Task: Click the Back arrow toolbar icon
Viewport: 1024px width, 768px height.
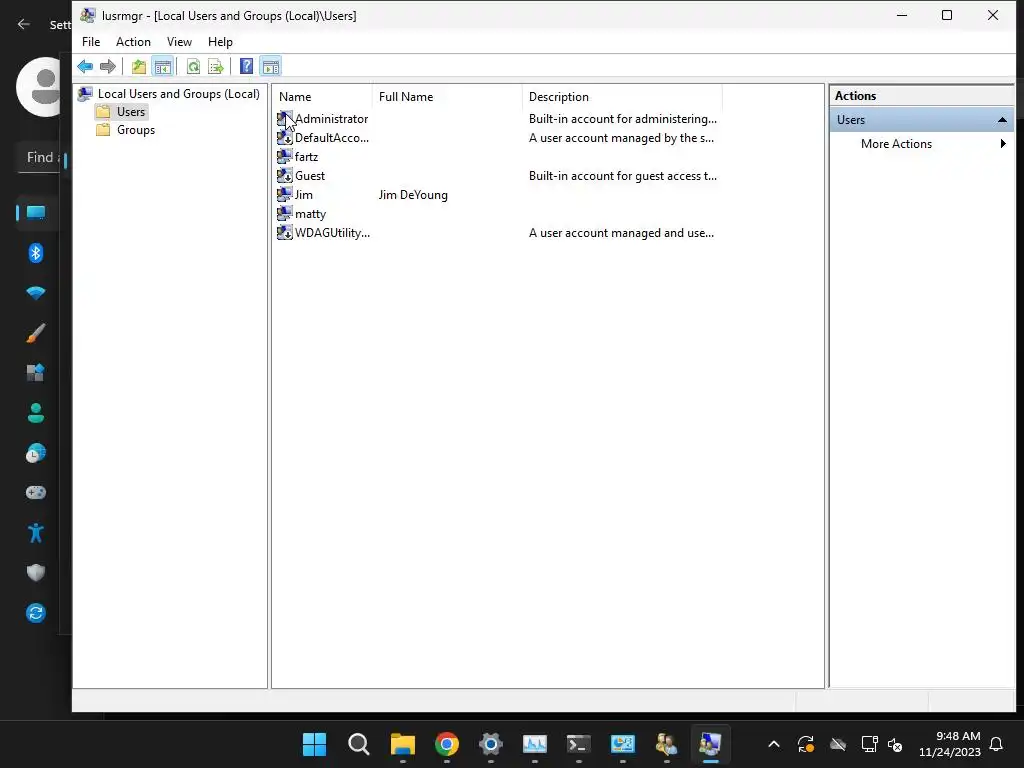Action: pos(85,66)
